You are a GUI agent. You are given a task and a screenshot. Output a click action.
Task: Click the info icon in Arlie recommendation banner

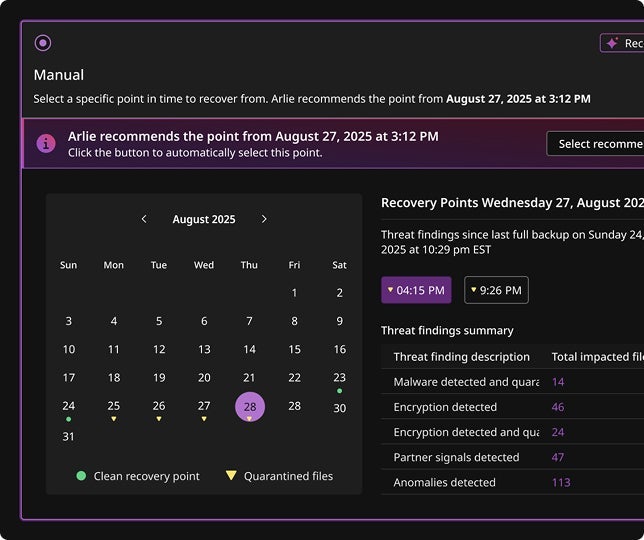pos(46,144)
